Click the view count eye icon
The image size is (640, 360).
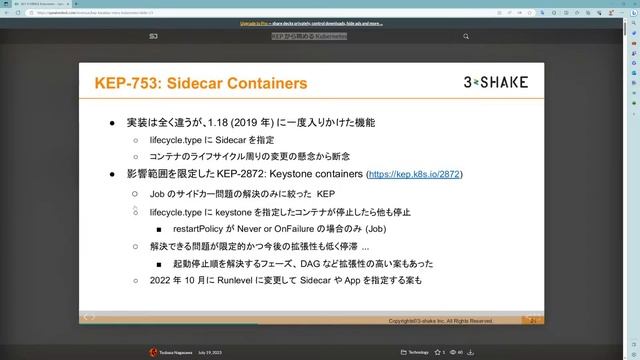[x=453, y=352]
